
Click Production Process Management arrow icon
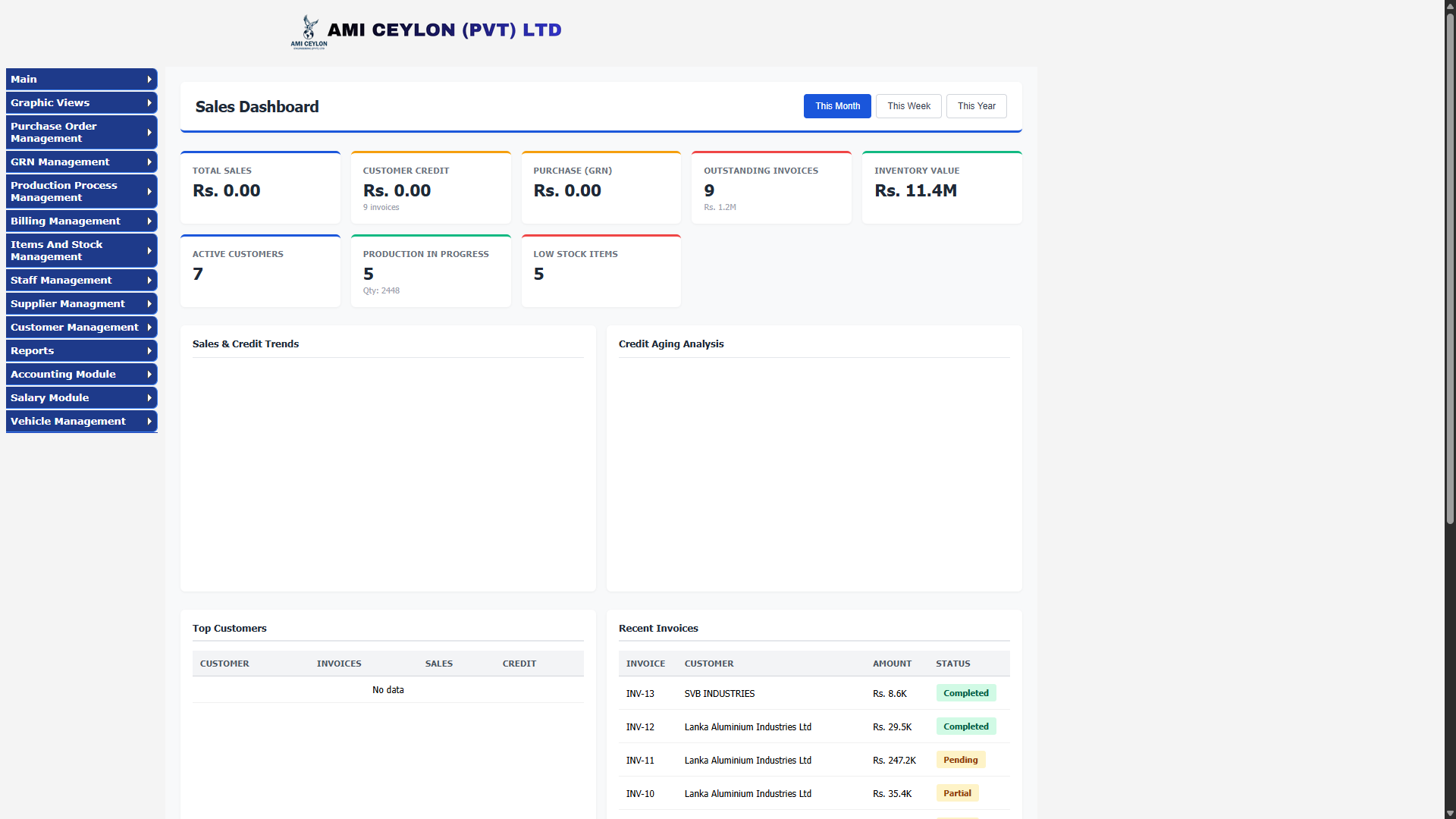[149, 192]
